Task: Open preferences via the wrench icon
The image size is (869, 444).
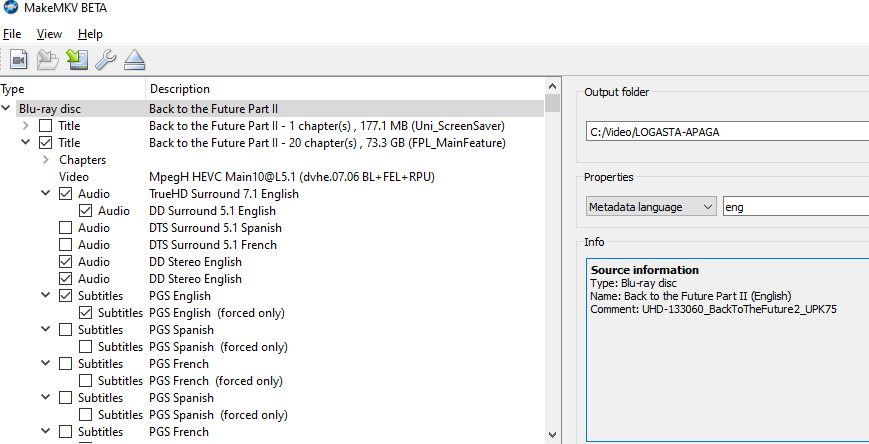Action: pos(105,59)
